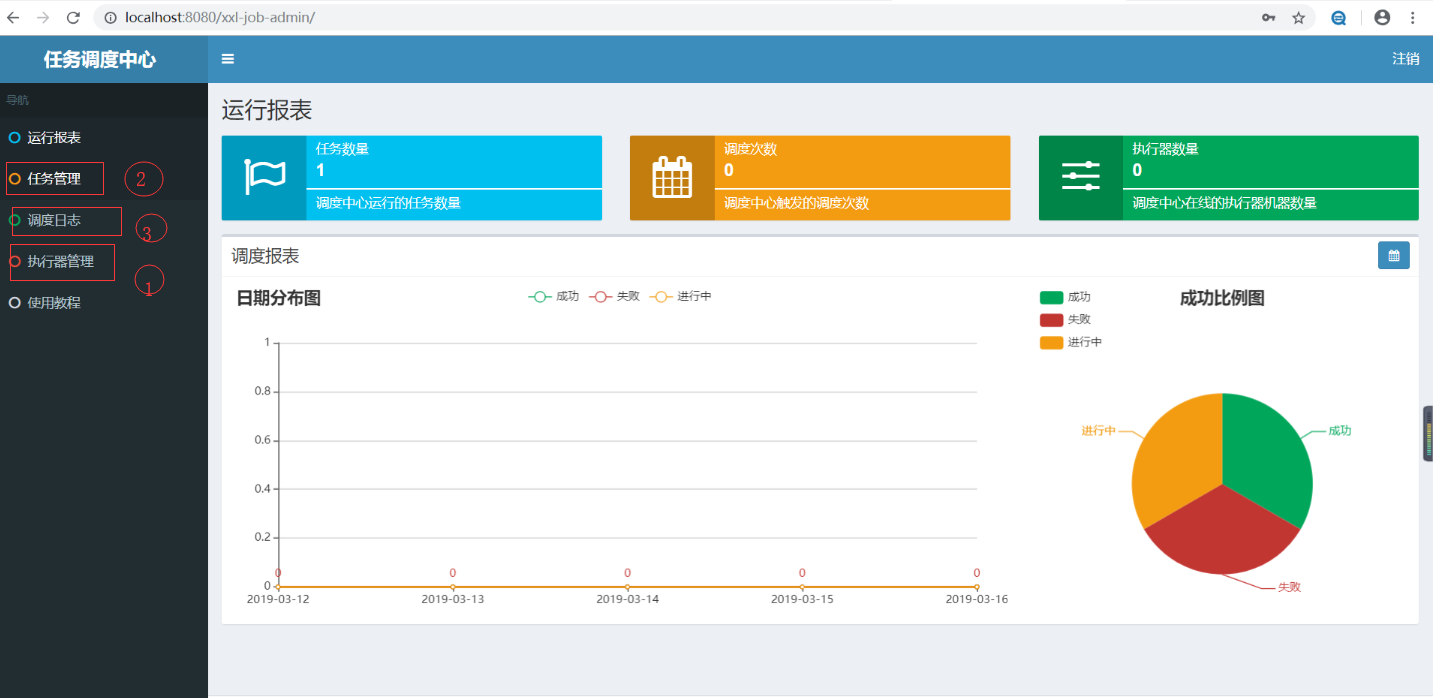Click the flag icon on the 任务数量 card
This screenshot has height=698, width=1447.
[264, 178]
